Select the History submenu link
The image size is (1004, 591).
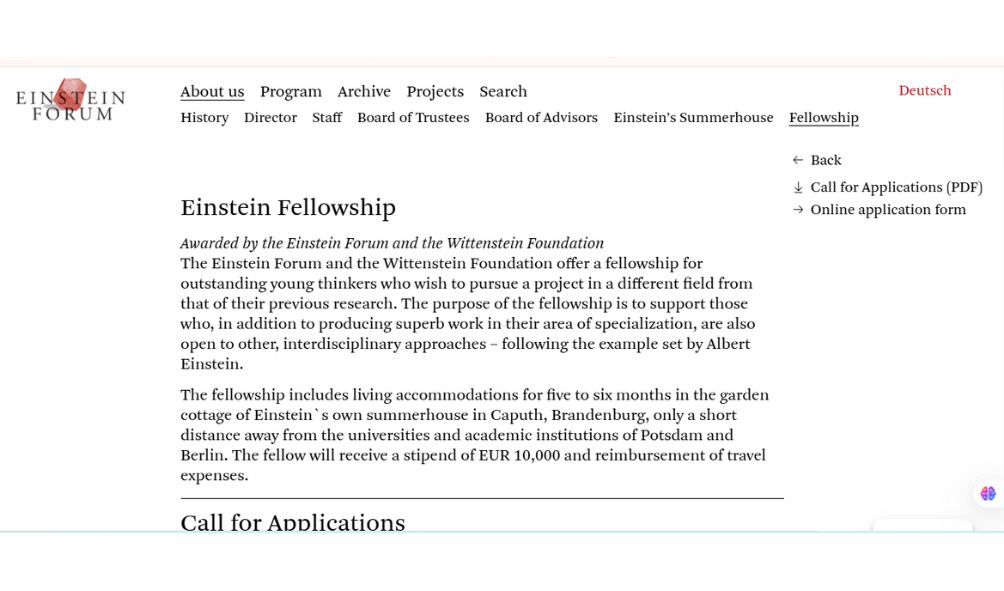tap(205, 118)
